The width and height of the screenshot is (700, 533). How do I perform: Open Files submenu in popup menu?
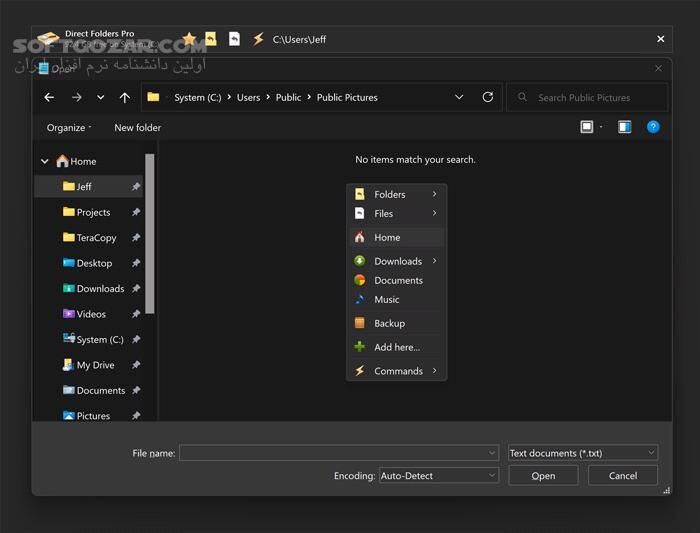pyautogui.click(x=396, y=213)
